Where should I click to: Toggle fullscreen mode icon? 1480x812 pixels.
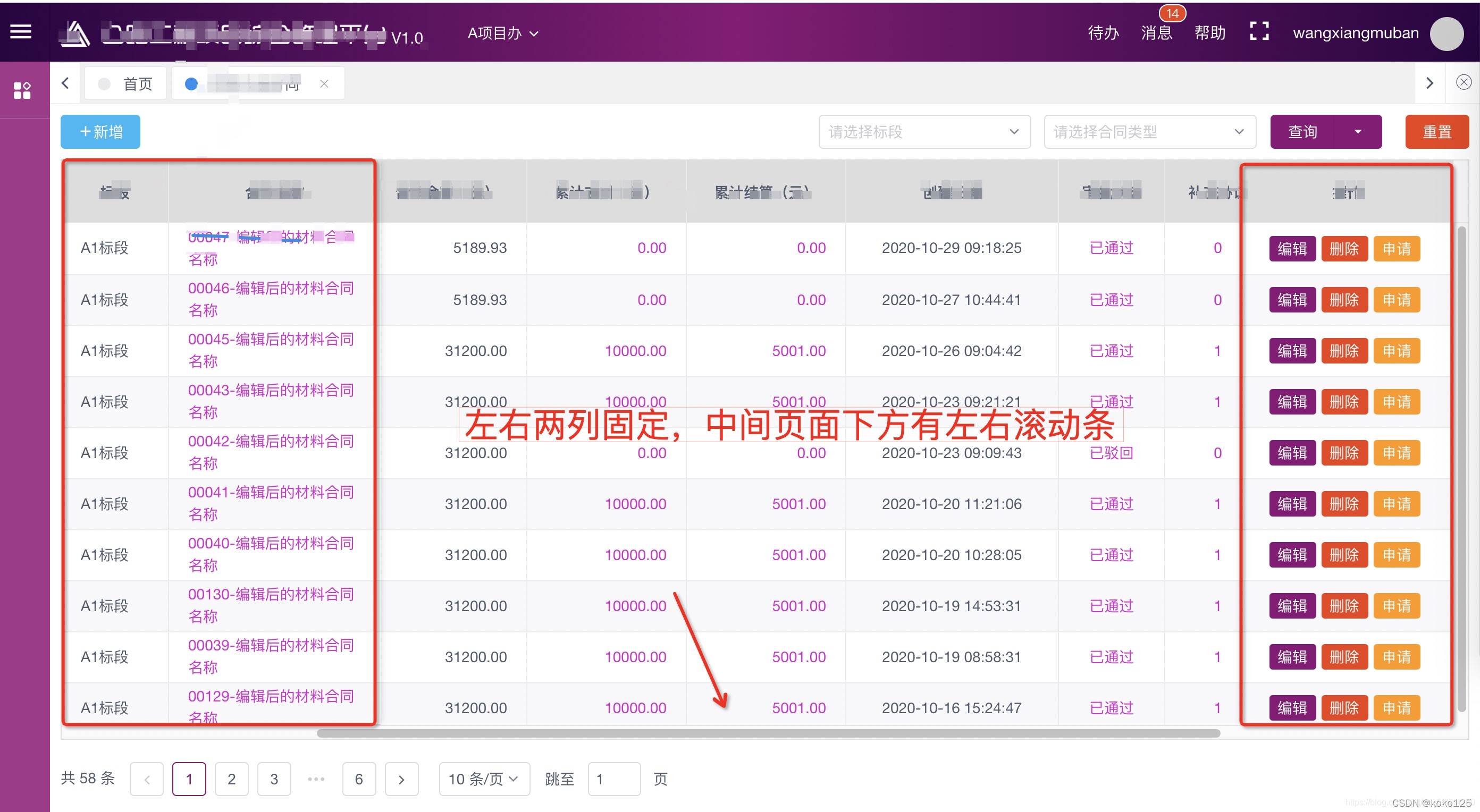point(1259,31)
